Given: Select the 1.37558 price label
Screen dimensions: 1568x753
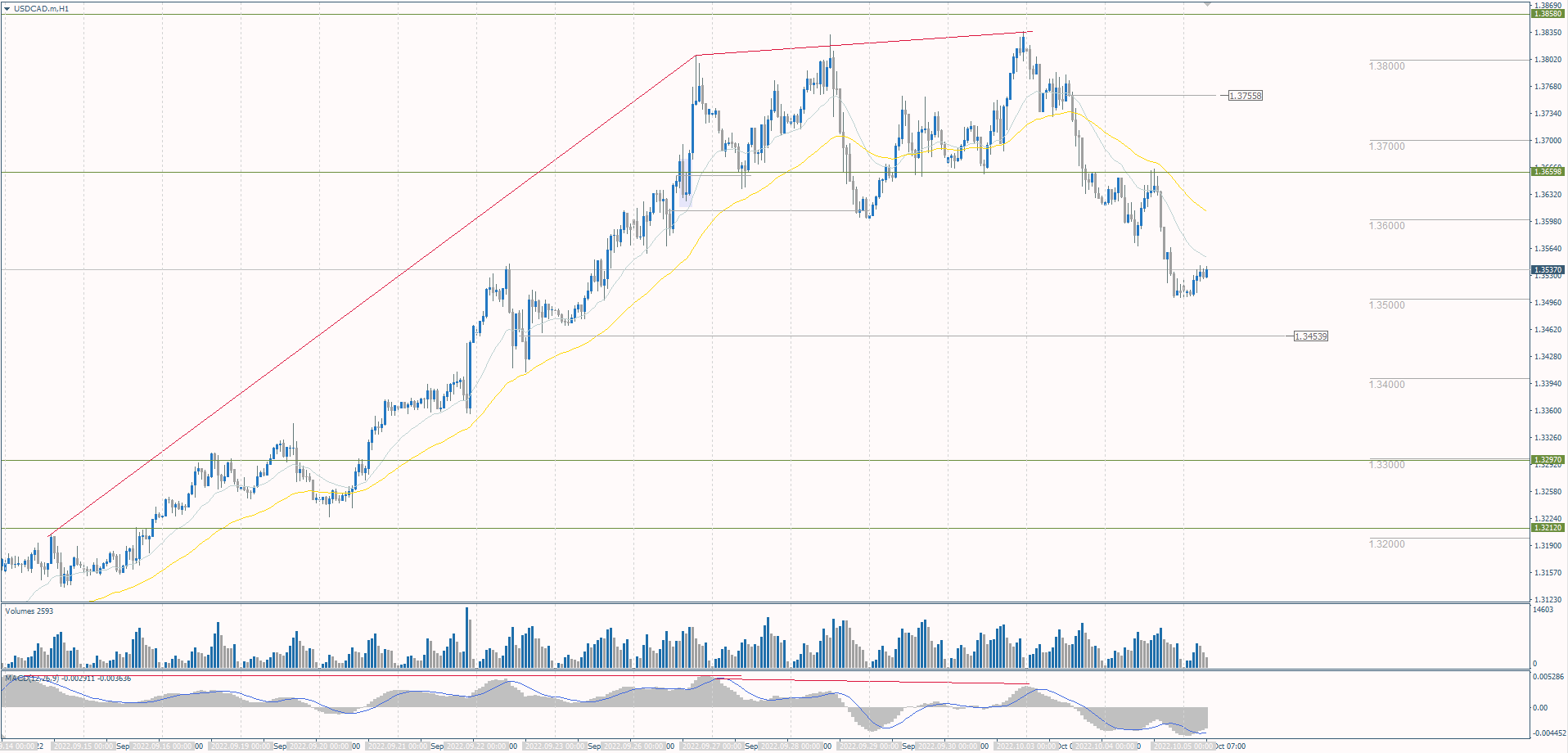Looking at the screenshot, I should coord(1246,96).
